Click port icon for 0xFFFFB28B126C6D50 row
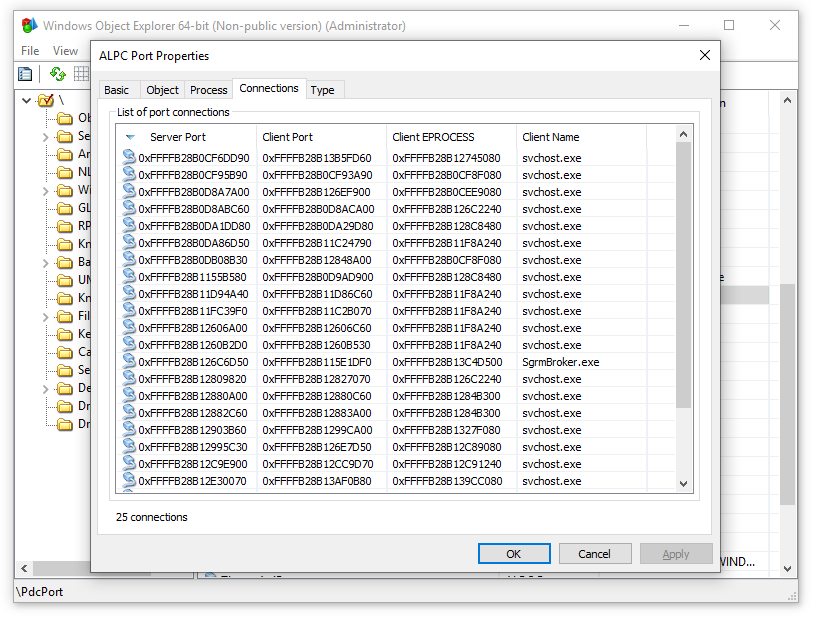Viewport: 814px width, 617px height. pyautogui.click(x=129, y=361)
